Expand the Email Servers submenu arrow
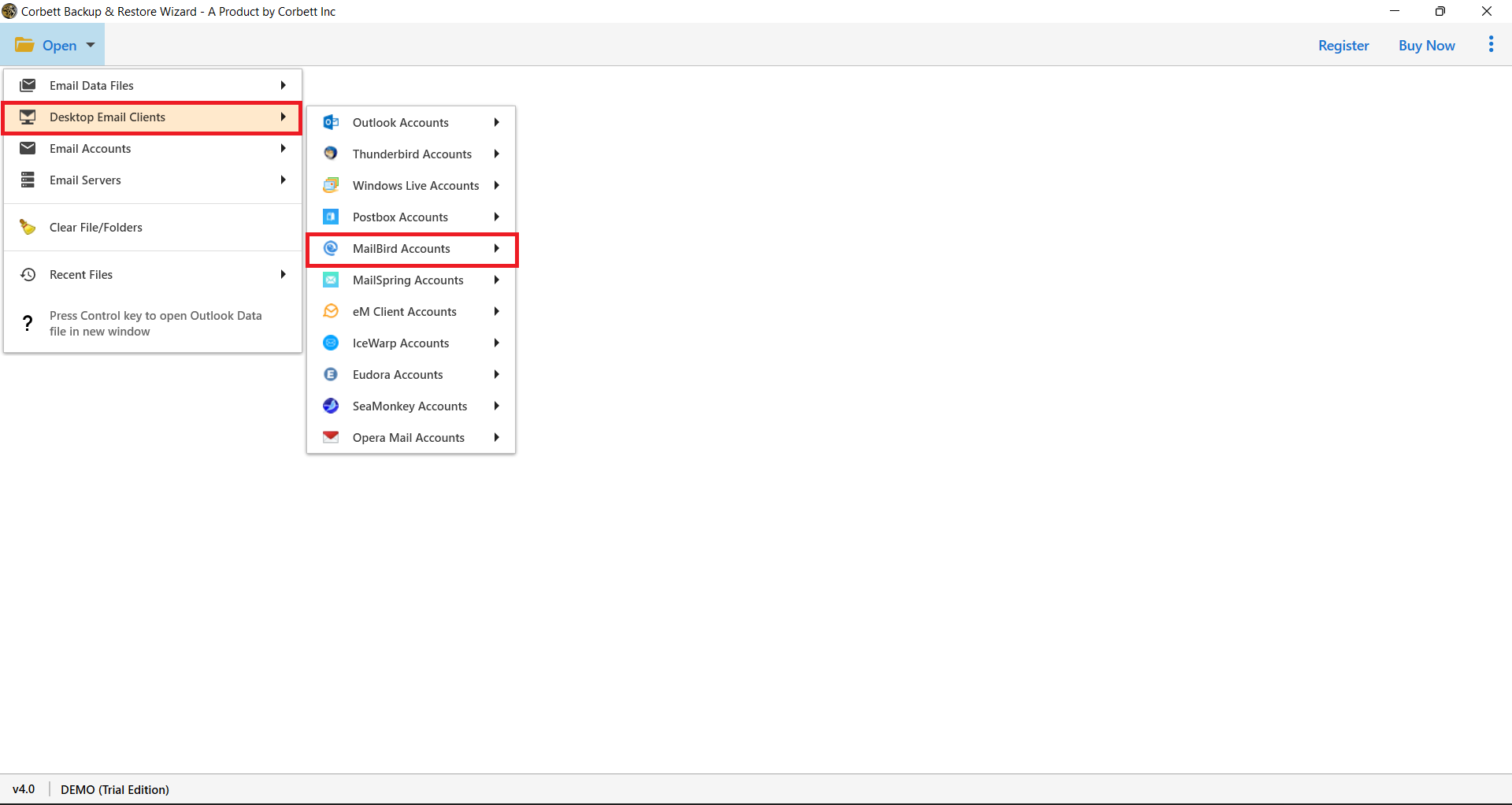 pos(283,180)
